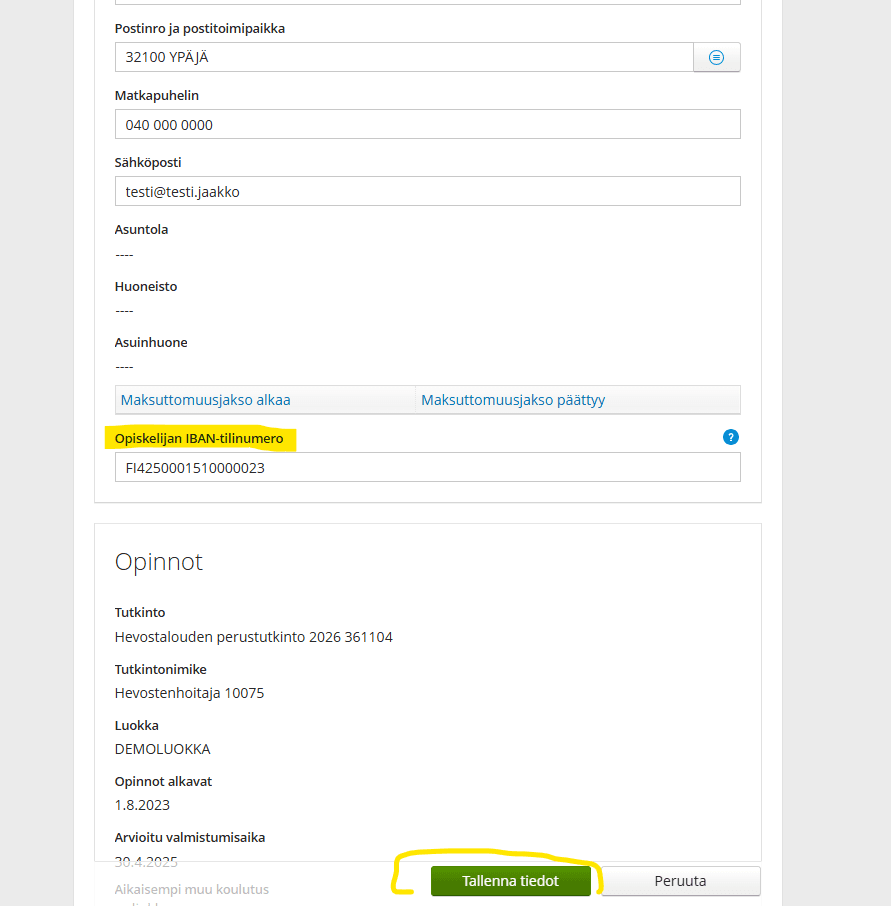Open the postal code lookup list icon
Image resolution: width=891 pixels, height=906 pixels.
coord(716,57)
